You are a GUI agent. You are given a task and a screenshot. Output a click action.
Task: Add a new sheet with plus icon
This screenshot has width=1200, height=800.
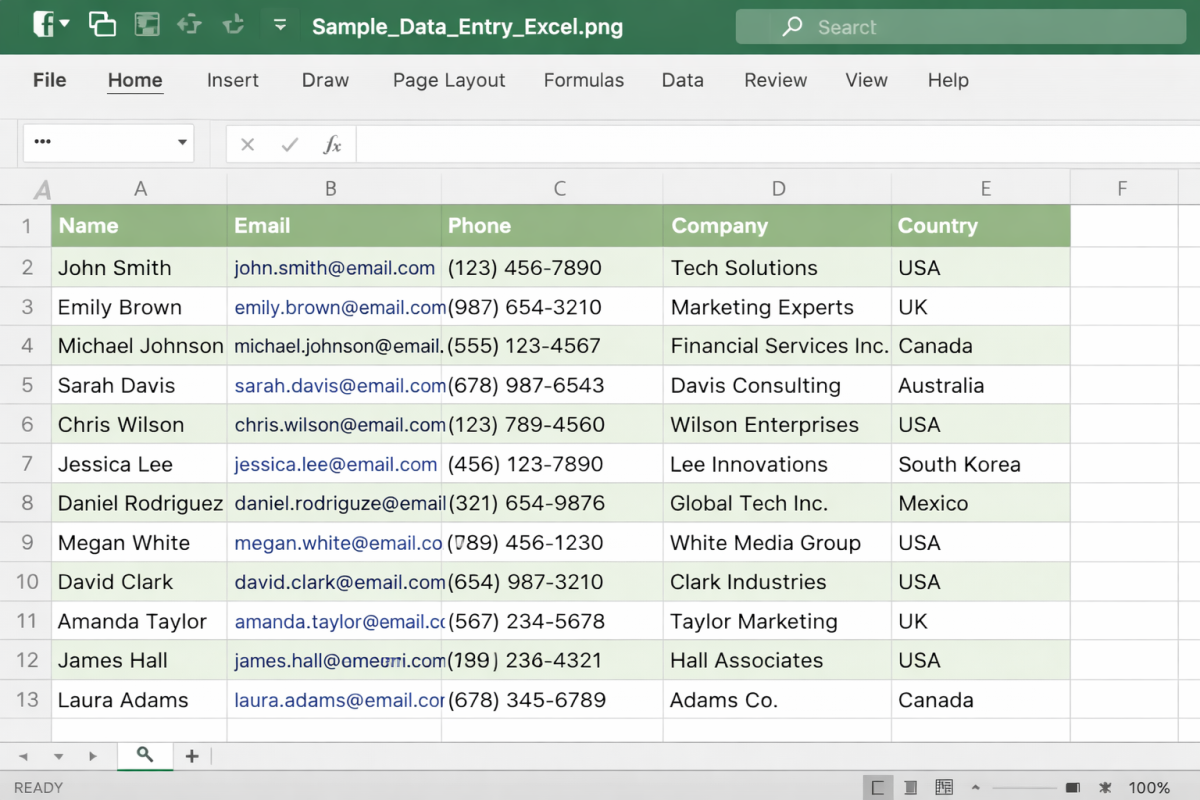pos(192,756)
